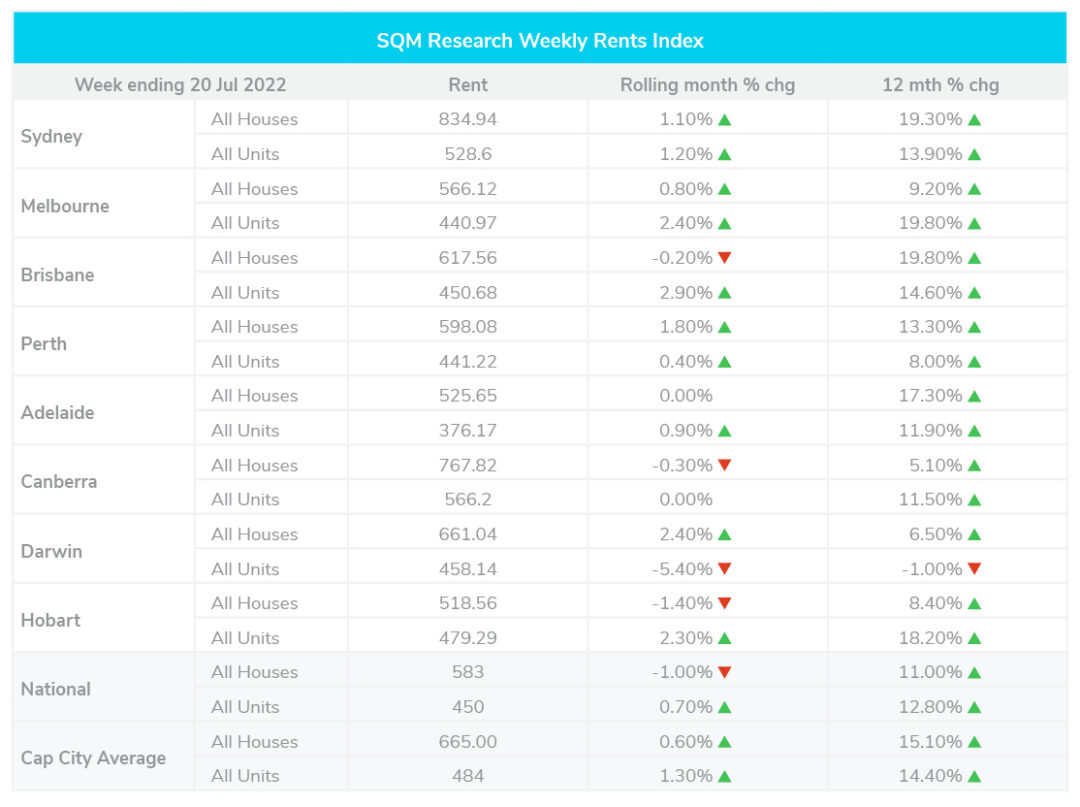Click the 'Rent' column header

[x=468, y=85]
